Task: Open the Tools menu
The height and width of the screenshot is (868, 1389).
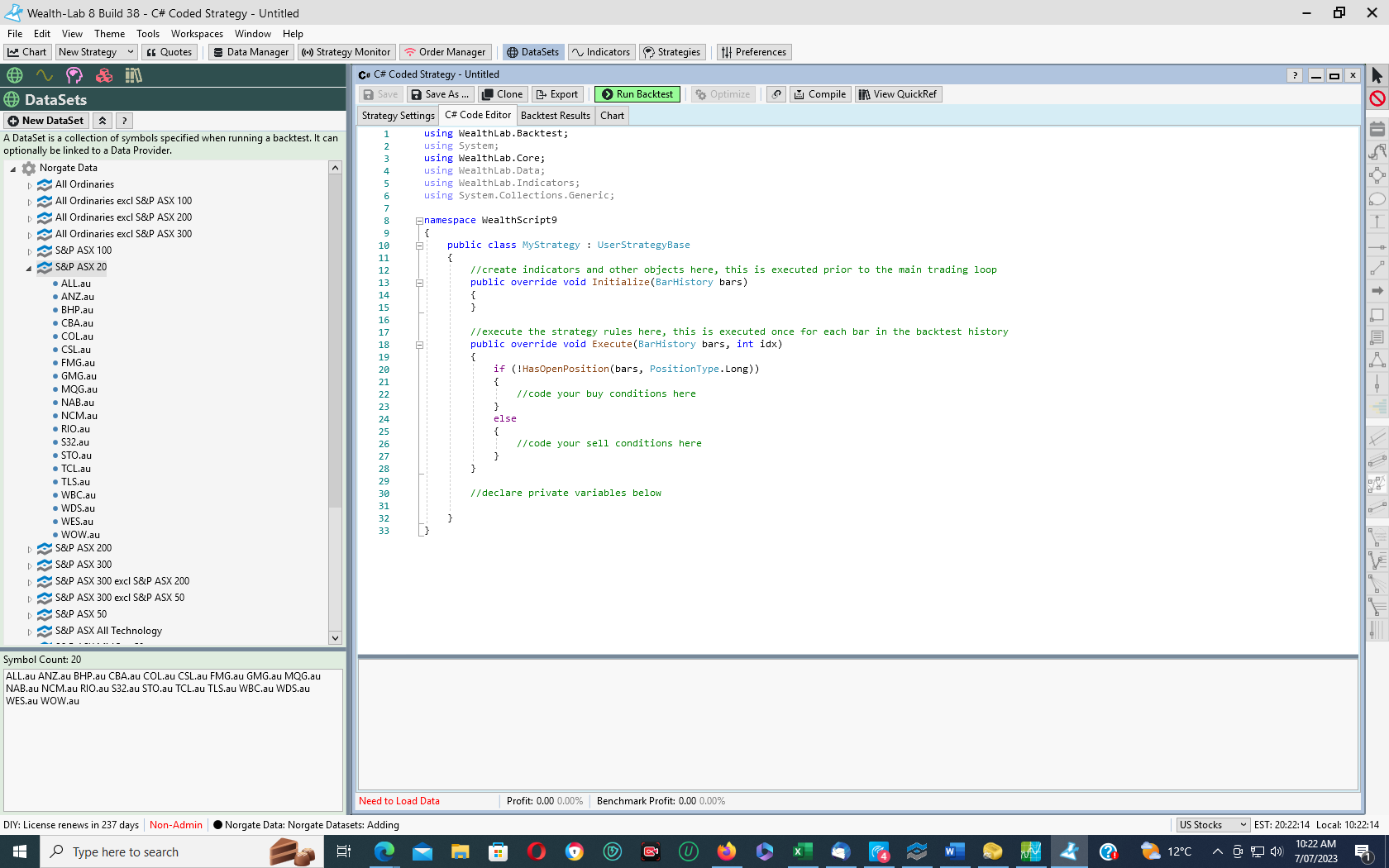Action: pos(148,34)
